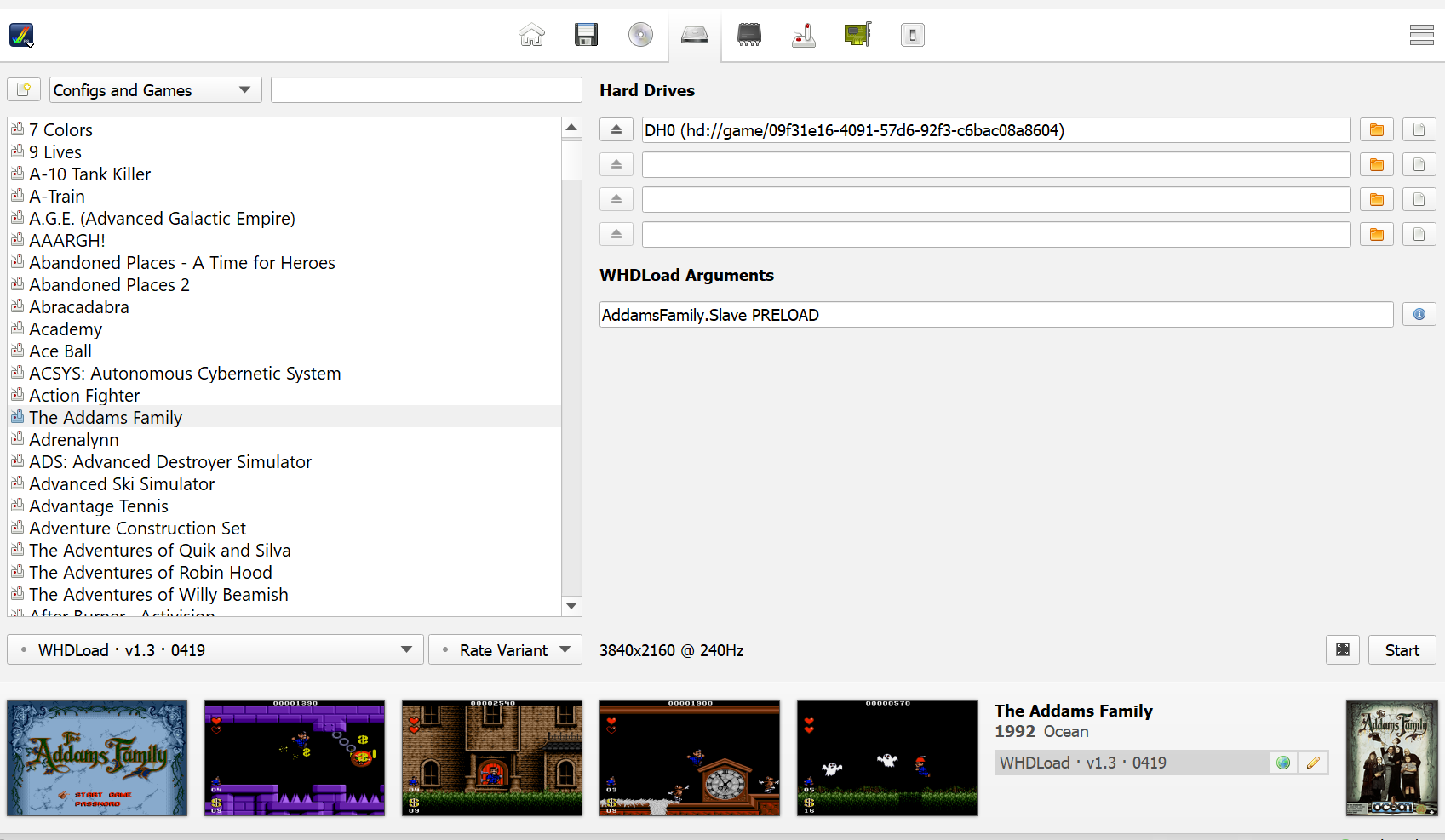This screenshot has width=1445, height=840.
Task: Open the CD-ROM Drives tab
Action: click(640, 35)
